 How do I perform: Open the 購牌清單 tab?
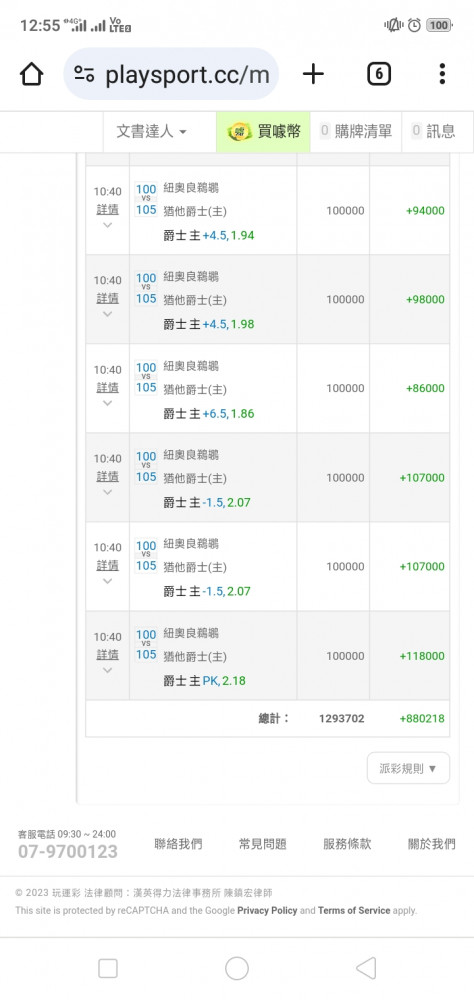click(356, 131)
